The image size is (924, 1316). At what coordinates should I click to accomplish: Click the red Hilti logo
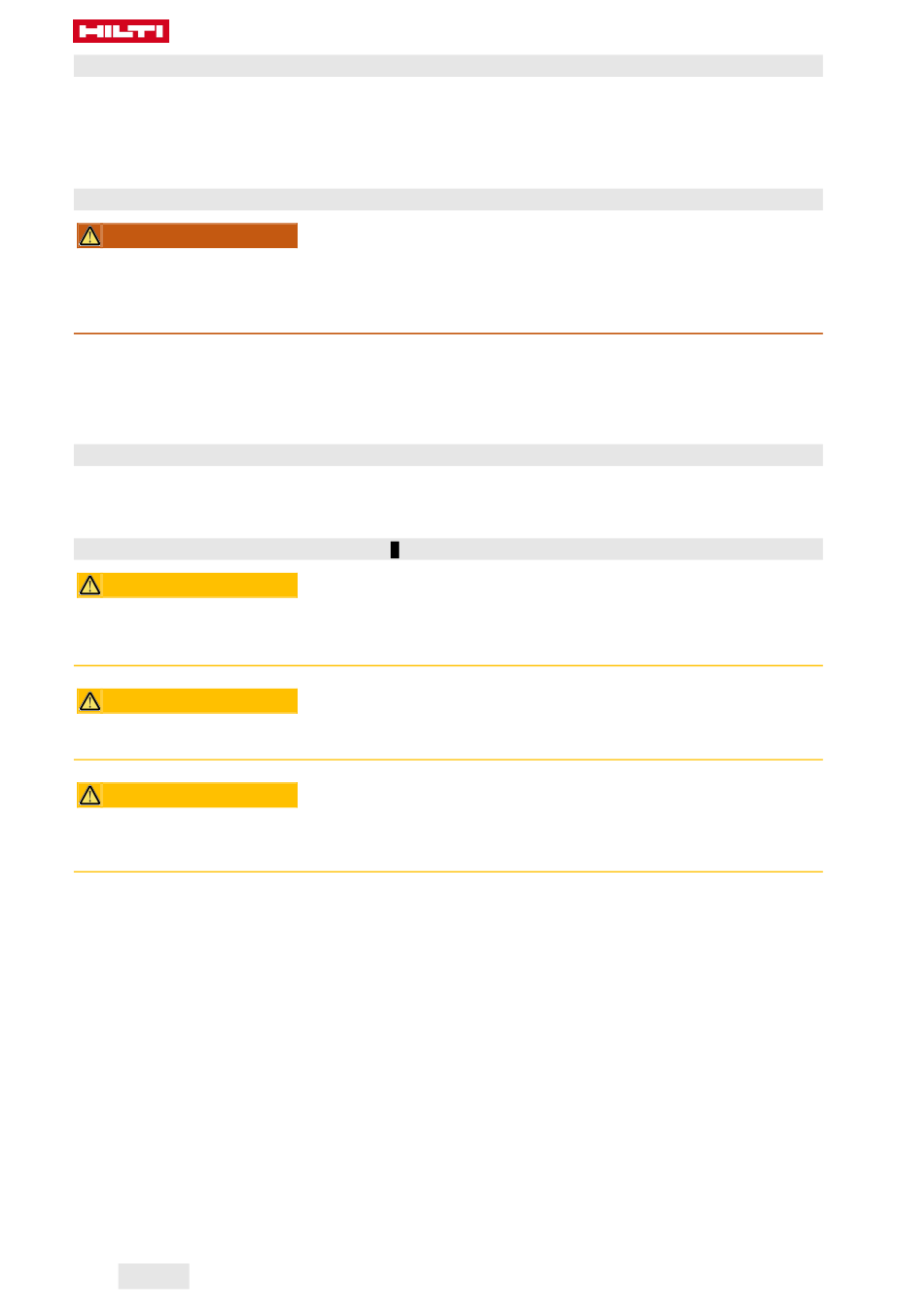pyautogui.click(x=121, y=31)
